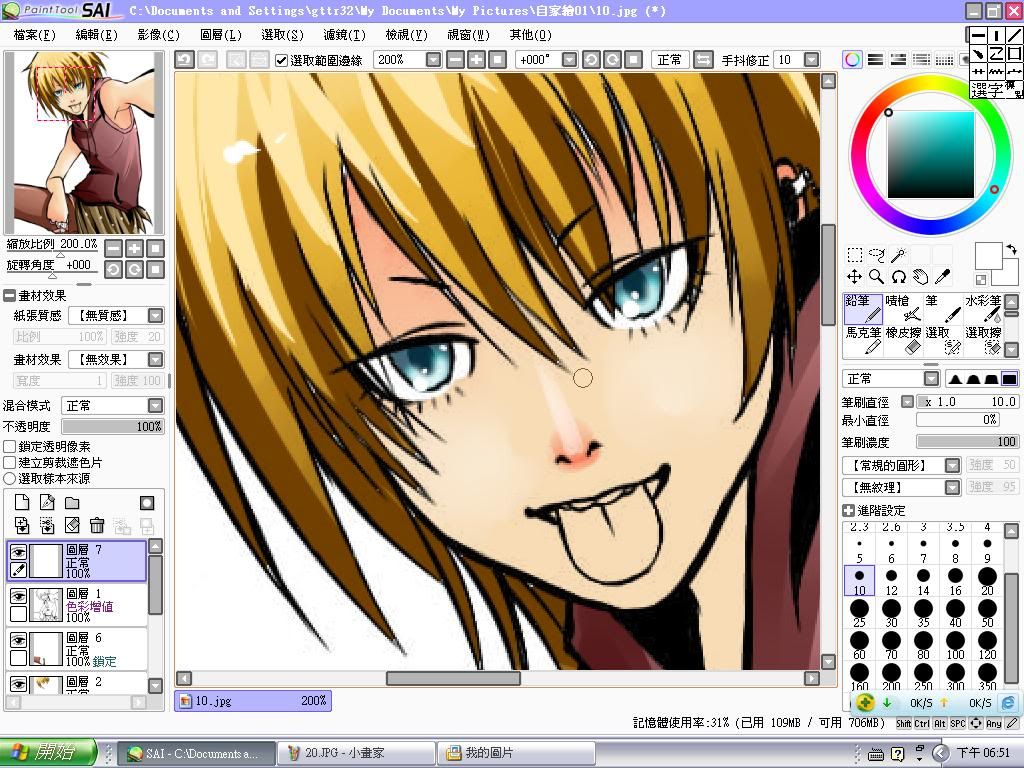Toggle 選取範圍邊緣 selection edge checkbox
This screenshot has height=768, width=1024.
[281, 60]
